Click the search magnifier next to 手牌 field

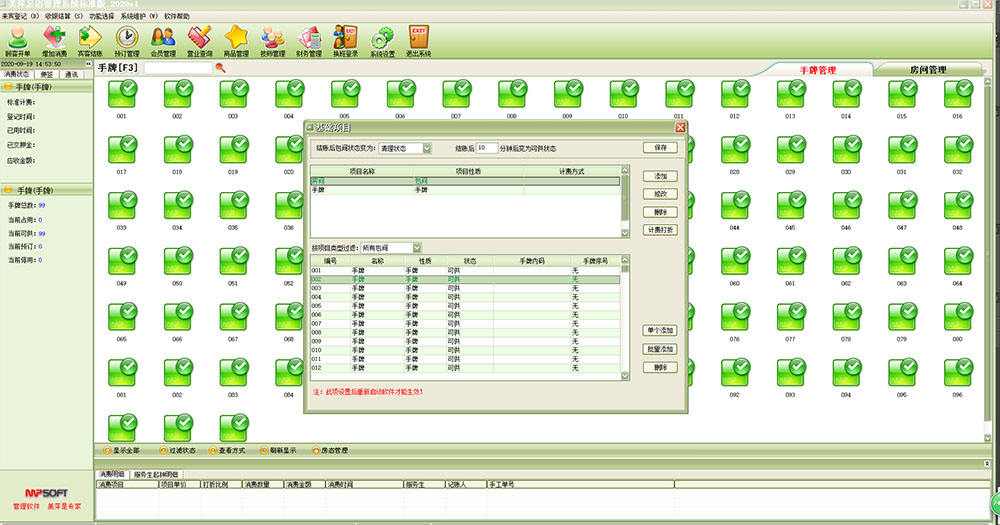220,68
